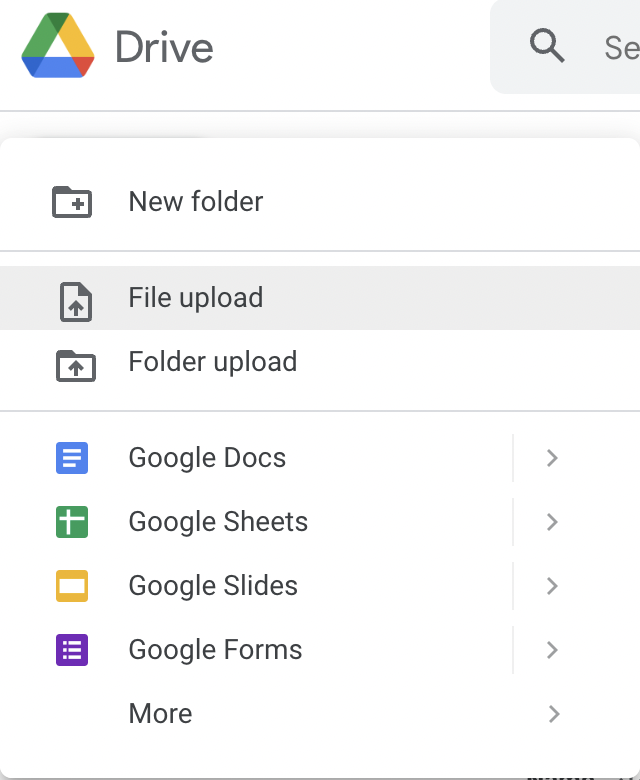Click the search magnifying glass icon
Screen dimensions: 640x780
click(x=547, y=46)
